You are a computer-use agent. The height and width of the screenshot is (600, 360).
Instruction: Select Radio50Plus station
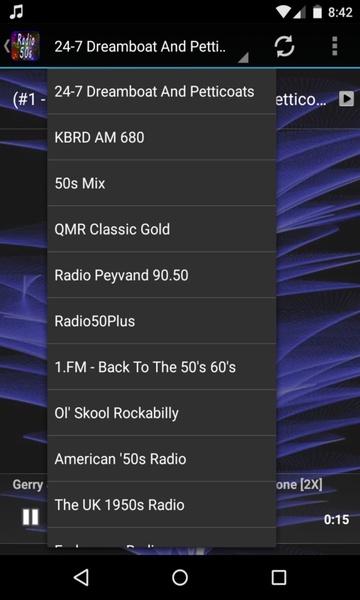click(161, 321)
